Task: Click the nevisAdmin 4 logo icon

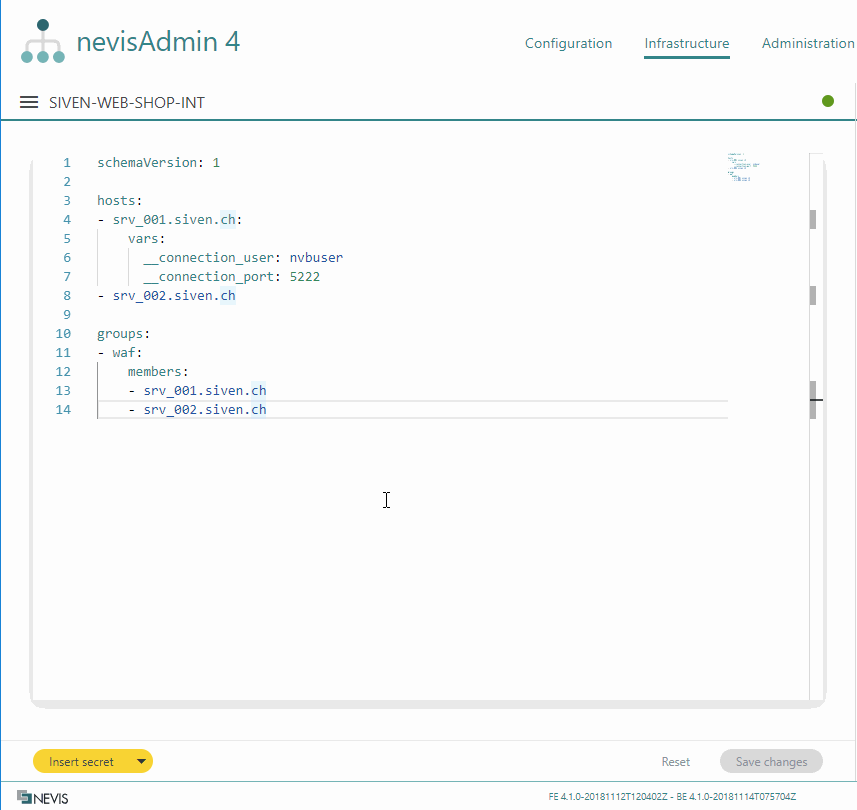Action: pos(43,41)
